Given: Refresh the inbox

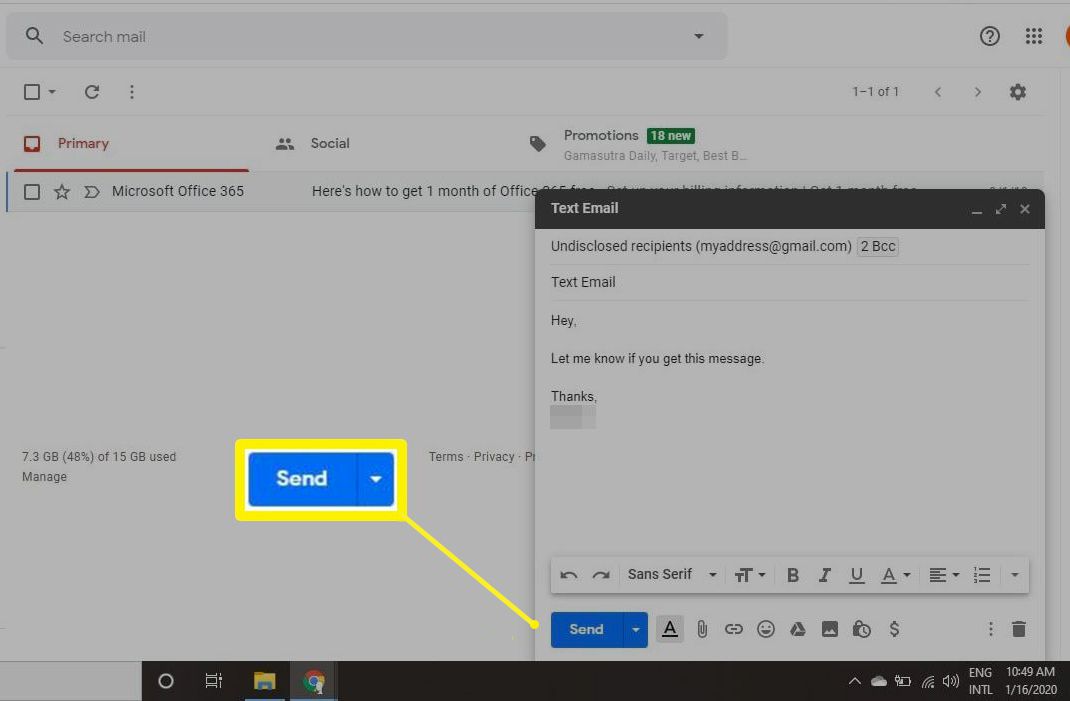Looking at the screenshot, I should pos(92,91).
